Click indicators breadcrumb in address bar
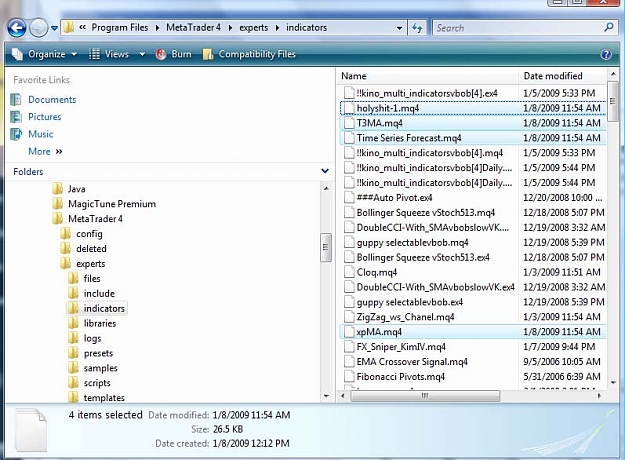625x460 pixels. pos(307,28)
